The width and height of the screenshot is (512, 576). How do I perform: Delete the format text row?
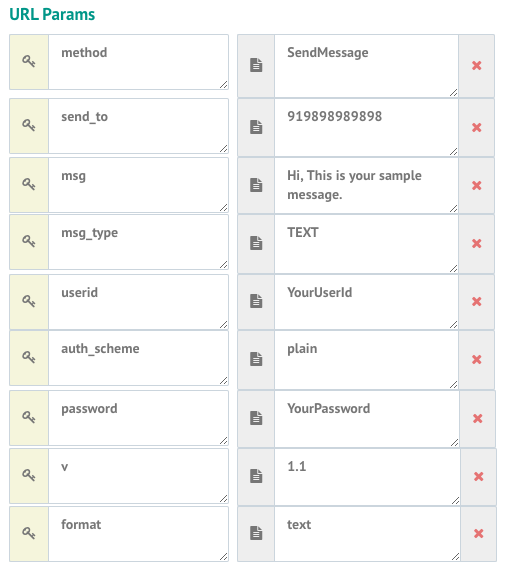pos(478,533)
